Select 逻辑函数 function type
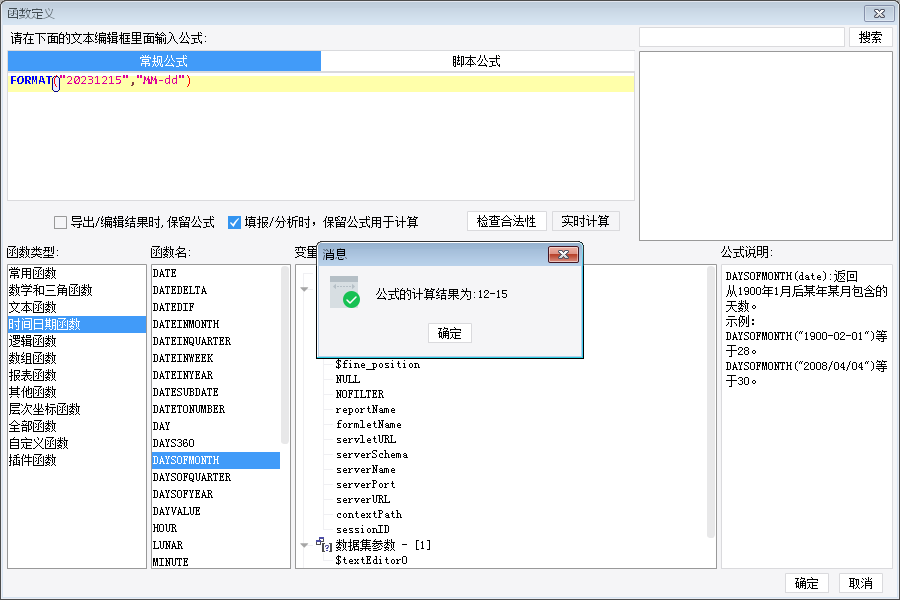 click(x=77, y=341)
